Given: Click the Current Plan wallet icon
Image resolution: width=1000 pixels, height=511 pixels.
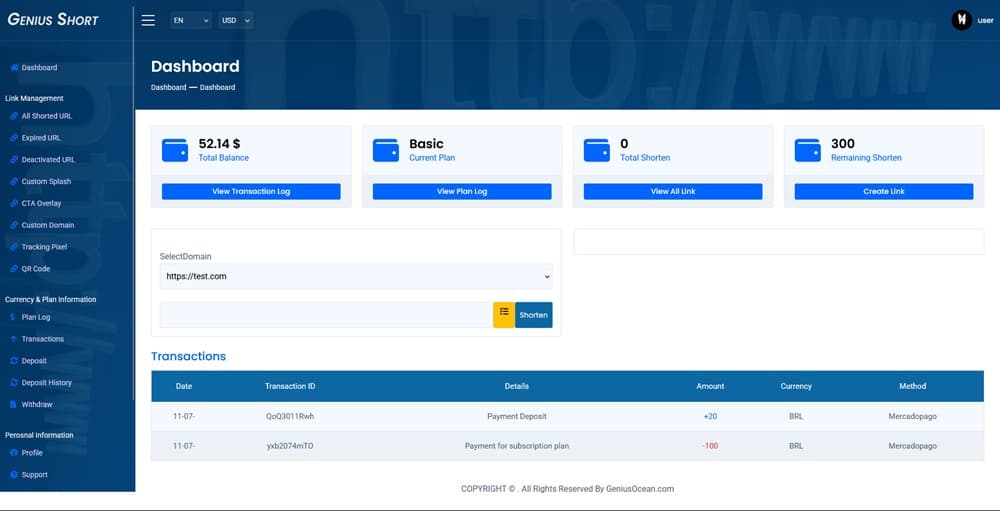Looking at the screenshot, I should (386, 150).
